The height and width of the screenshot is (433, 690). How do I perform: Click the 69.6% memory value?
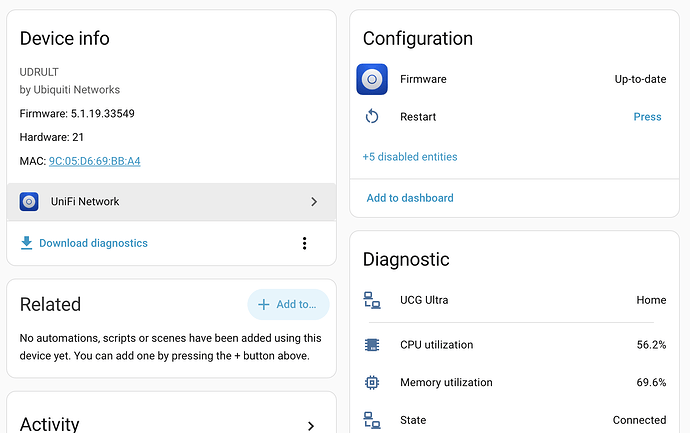click(x=651, y=382)
